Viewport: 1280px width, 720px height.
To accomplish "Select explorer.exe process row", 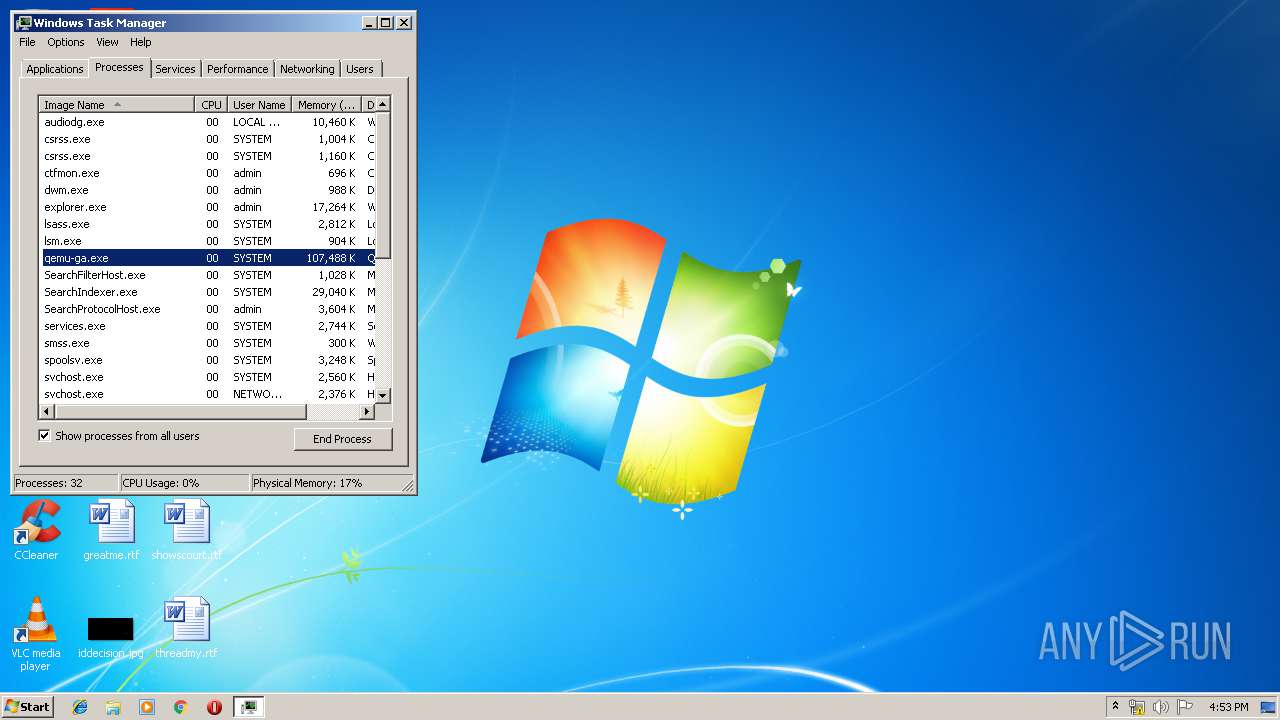I will point(207,207).
